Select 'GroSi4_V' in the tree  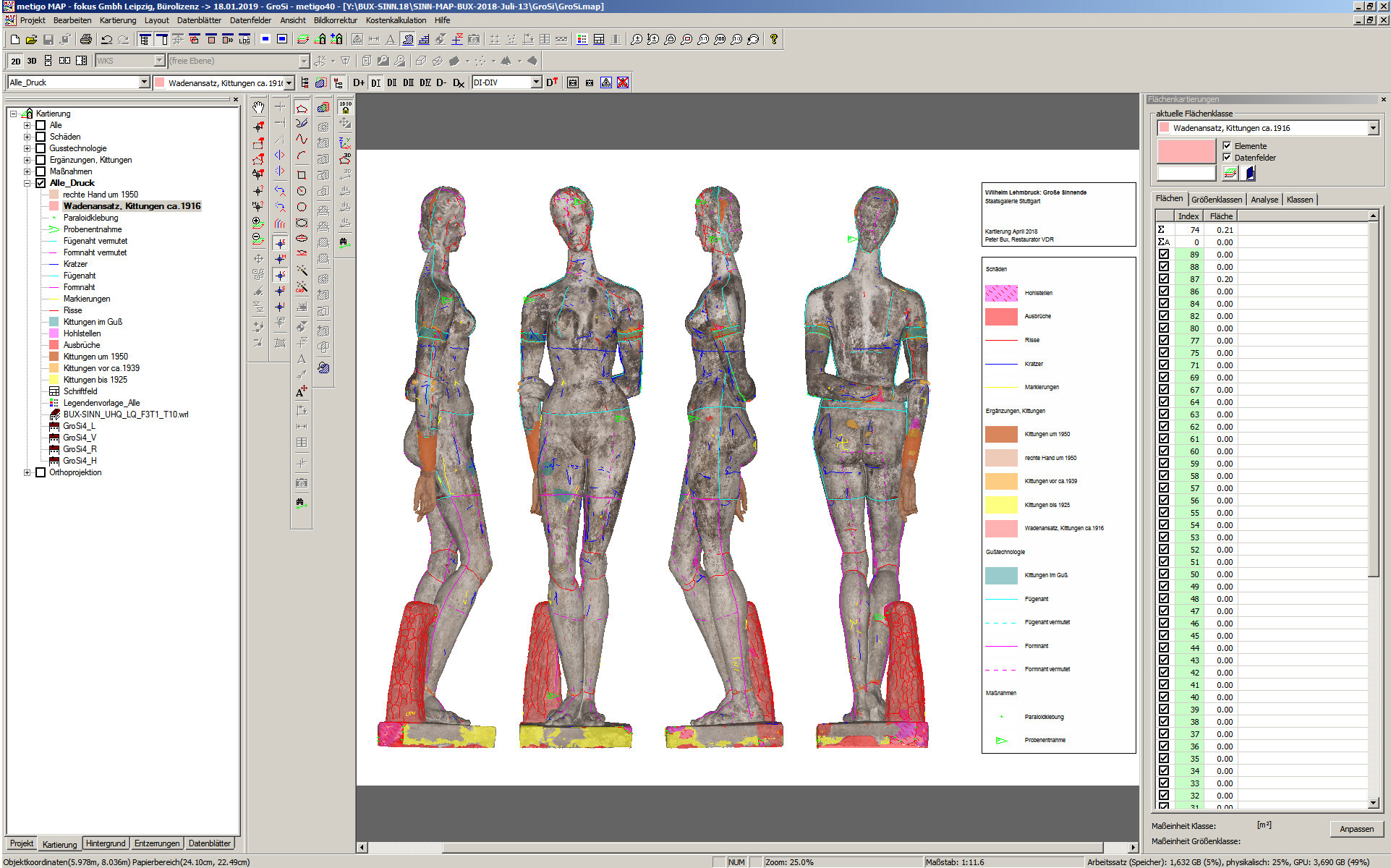click(x=79, y=438)
